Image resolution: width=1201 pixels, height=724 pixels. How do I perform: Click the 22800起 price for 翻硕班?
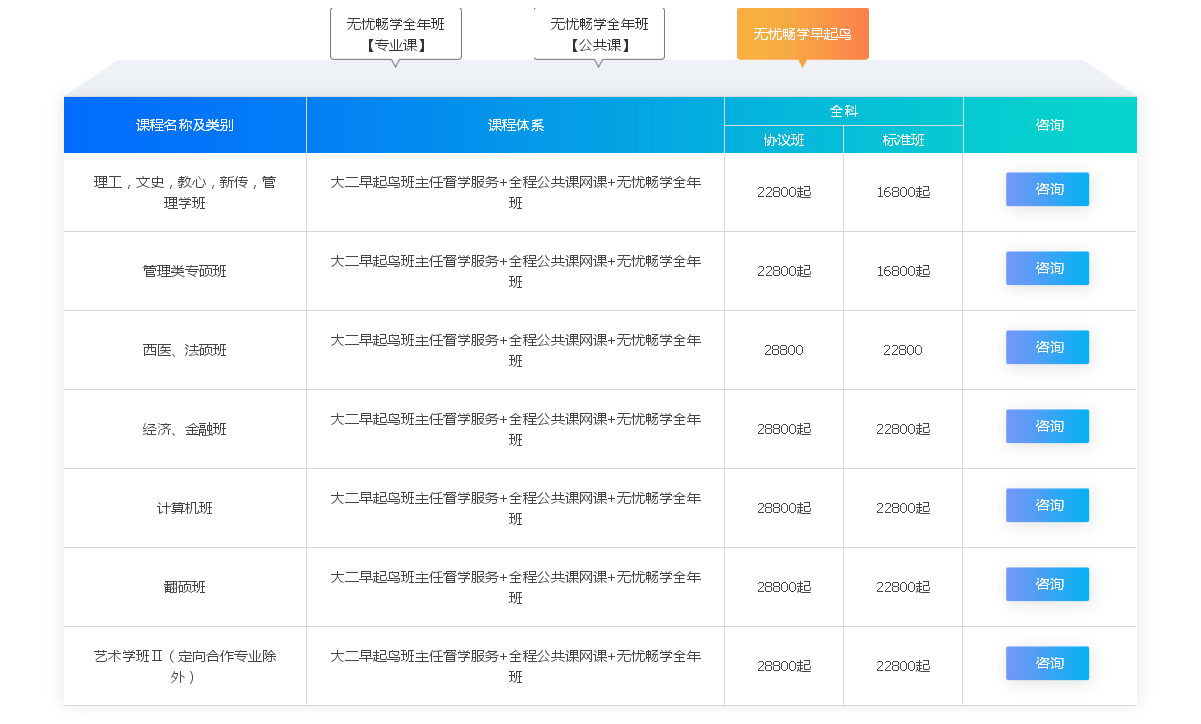coord(902,587)
